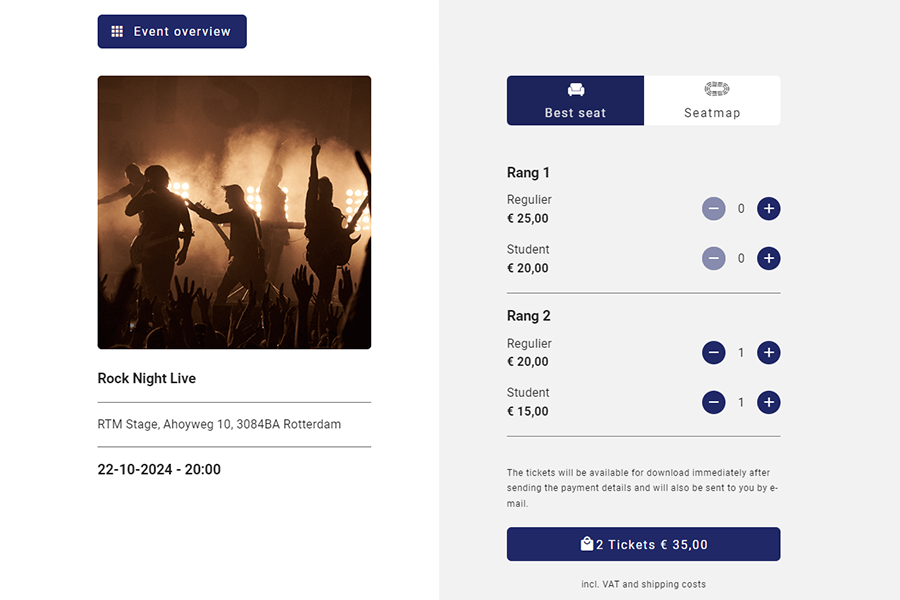Click the Rock Night Live event title
This screenshot has height=600, width=900.
pyautogui.click(x=147, y=379)
